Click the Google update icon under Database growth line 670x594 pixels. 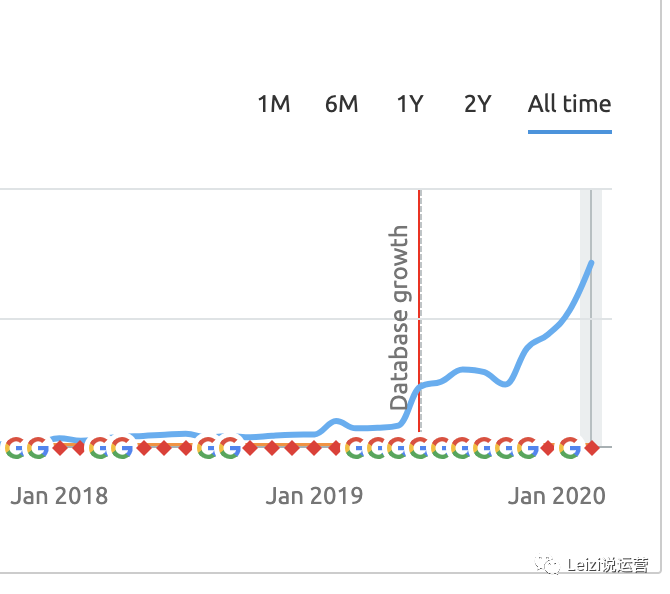(x=419, y=447)
